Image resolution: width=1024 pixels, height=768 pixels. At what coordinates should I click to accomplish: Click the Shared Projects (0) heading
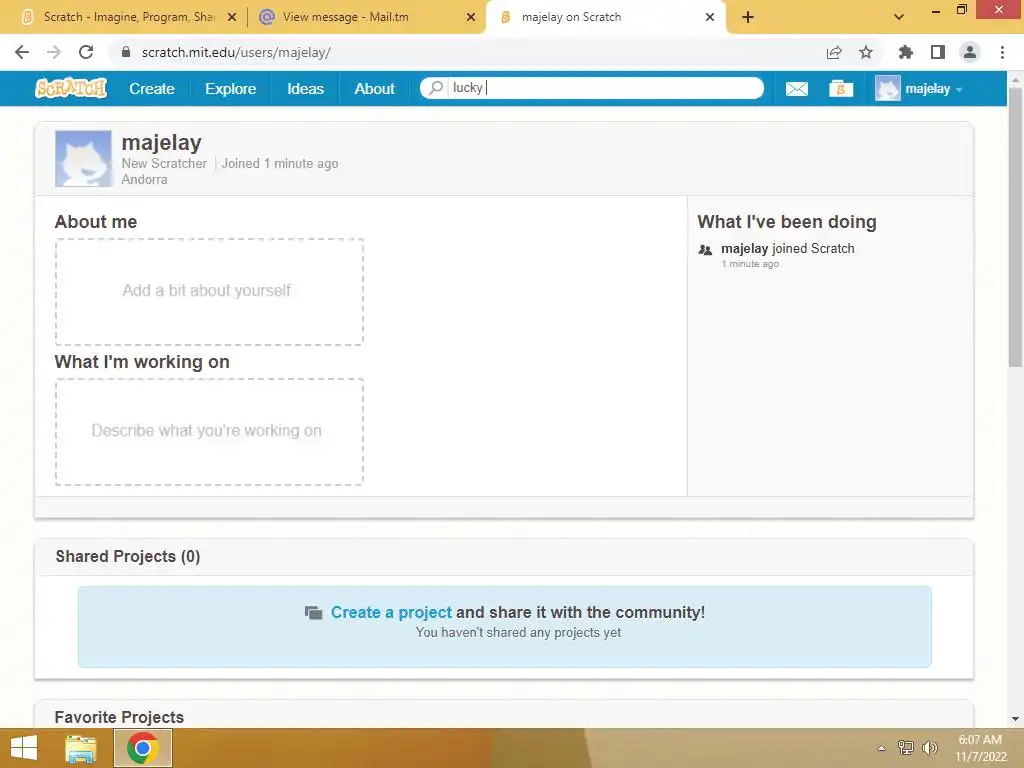pos(127,556)
